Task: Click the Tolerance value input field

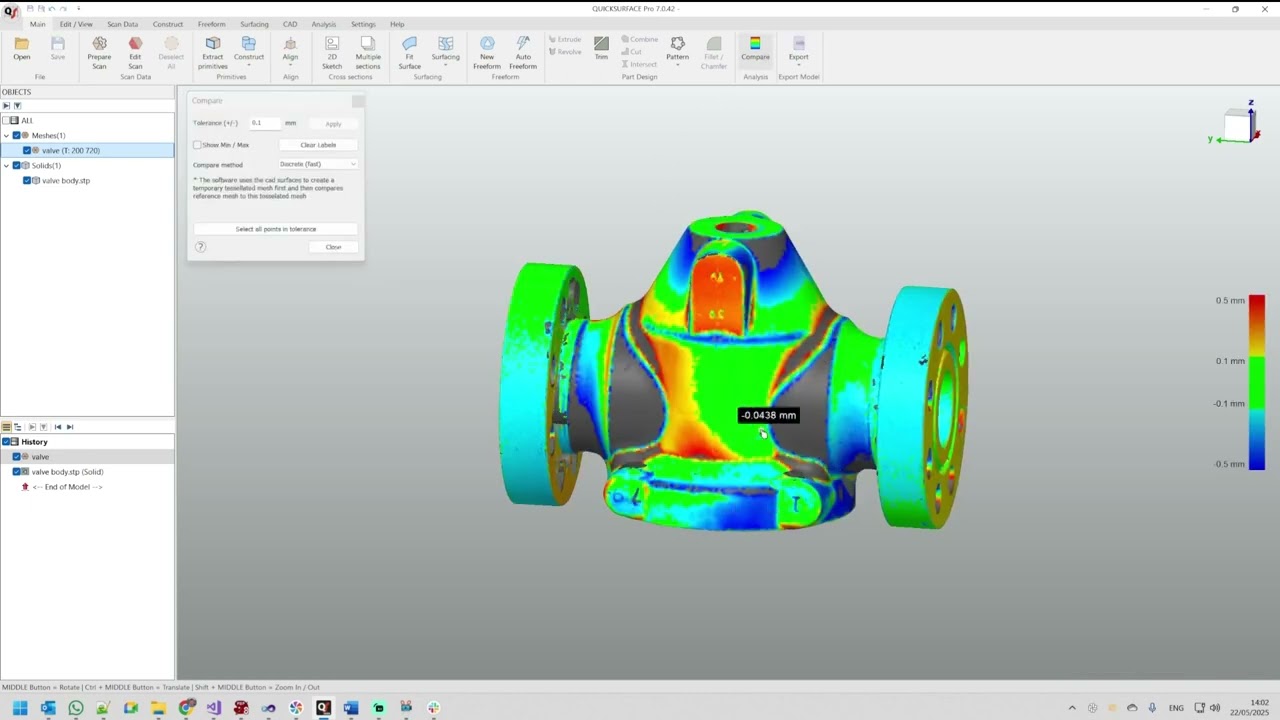Action: click(265, 123)
